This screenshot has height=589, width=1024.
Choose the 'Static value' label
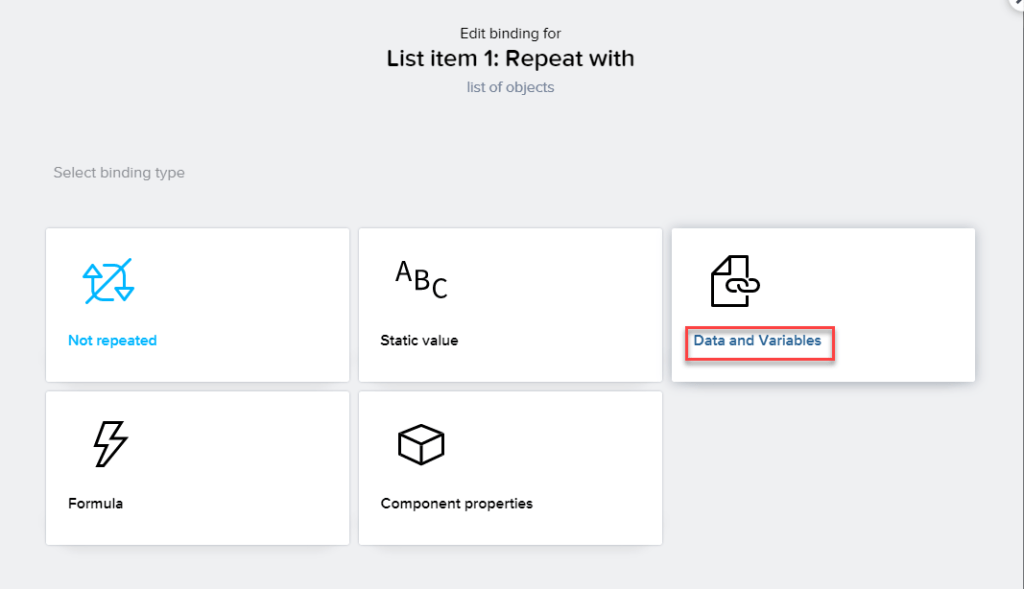419,340
